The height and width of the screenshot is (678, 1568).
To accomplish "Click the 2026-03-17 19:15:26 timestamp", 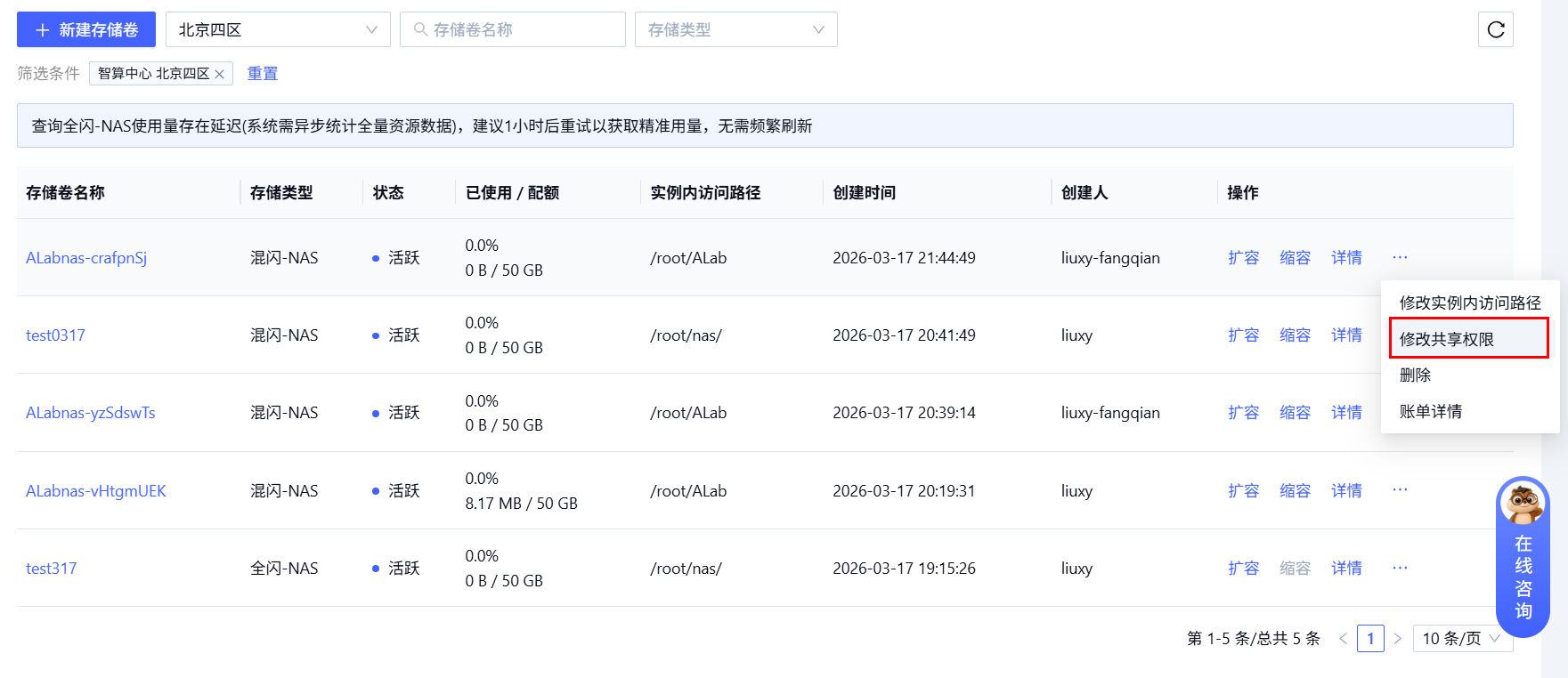I will (x=904, y=569).
